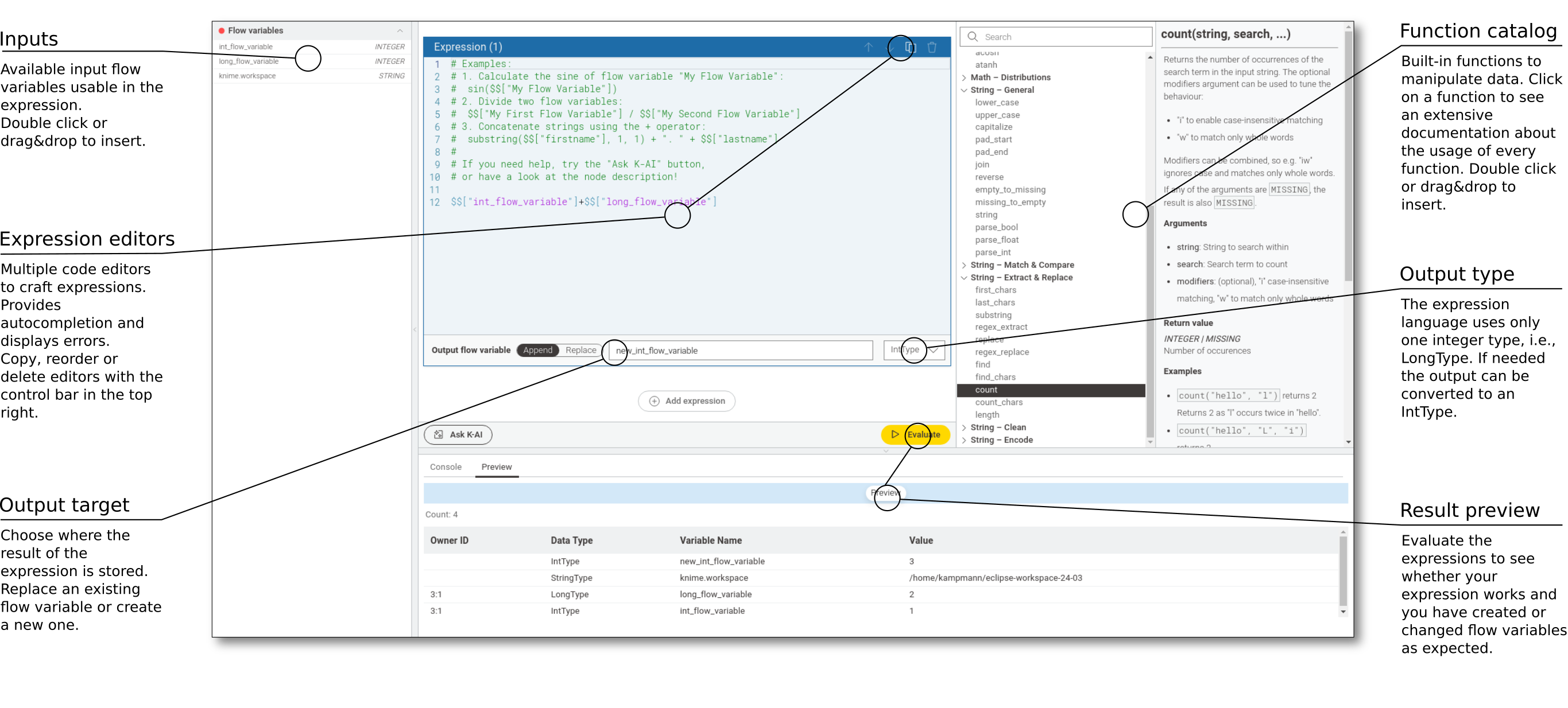The height and width of the screenshot is (708, 1568).
Task: Select regex_replace function
Action: tap(1002, 352)
